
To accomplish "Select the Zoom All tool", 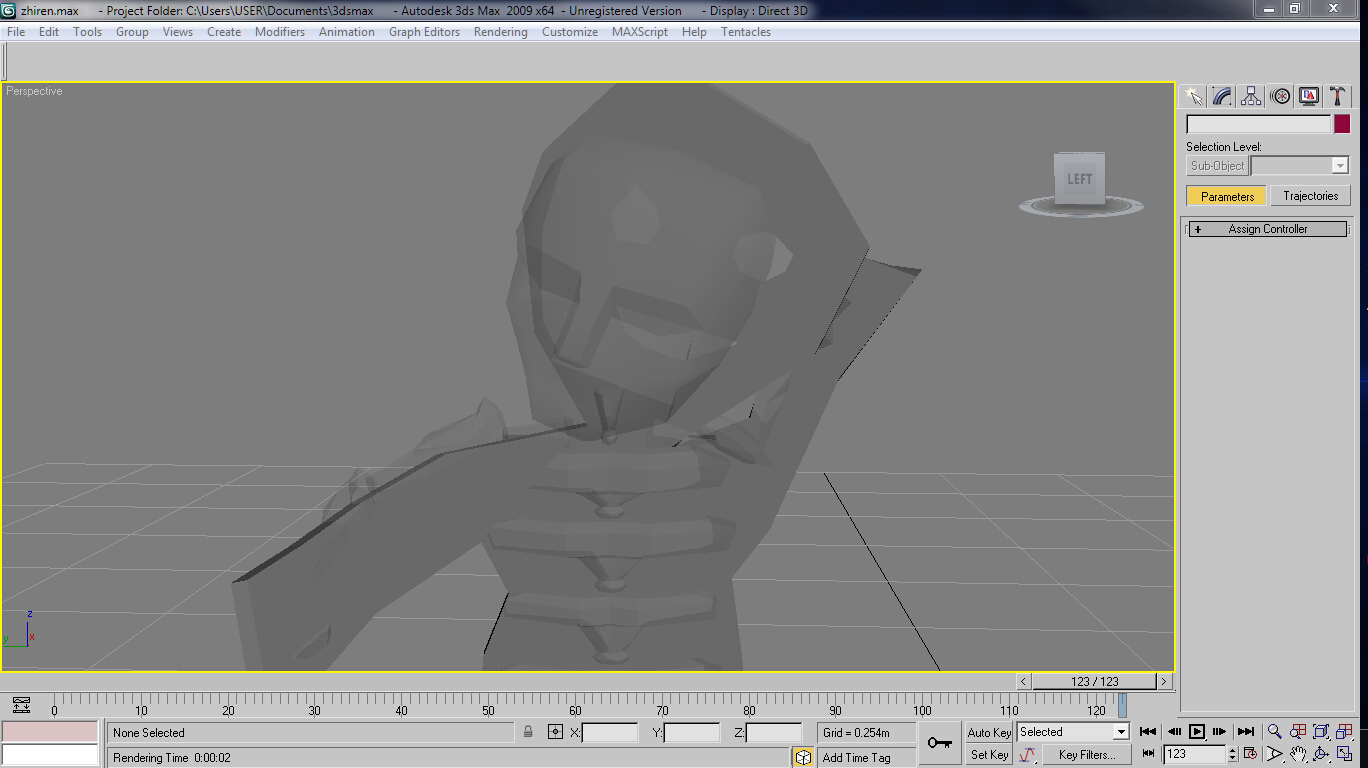I will click(1298, 732).
